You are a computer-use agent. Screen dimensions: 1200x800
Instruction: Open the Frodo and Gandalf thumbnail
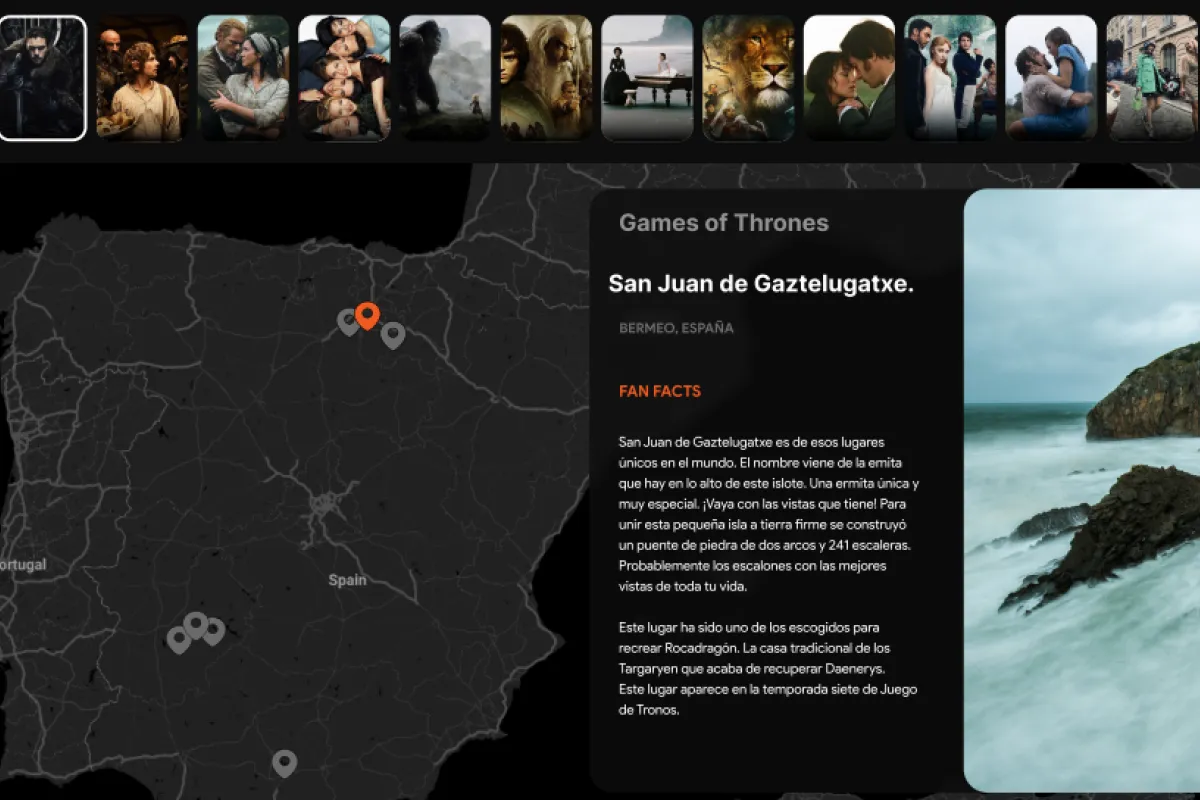(546, 78)
